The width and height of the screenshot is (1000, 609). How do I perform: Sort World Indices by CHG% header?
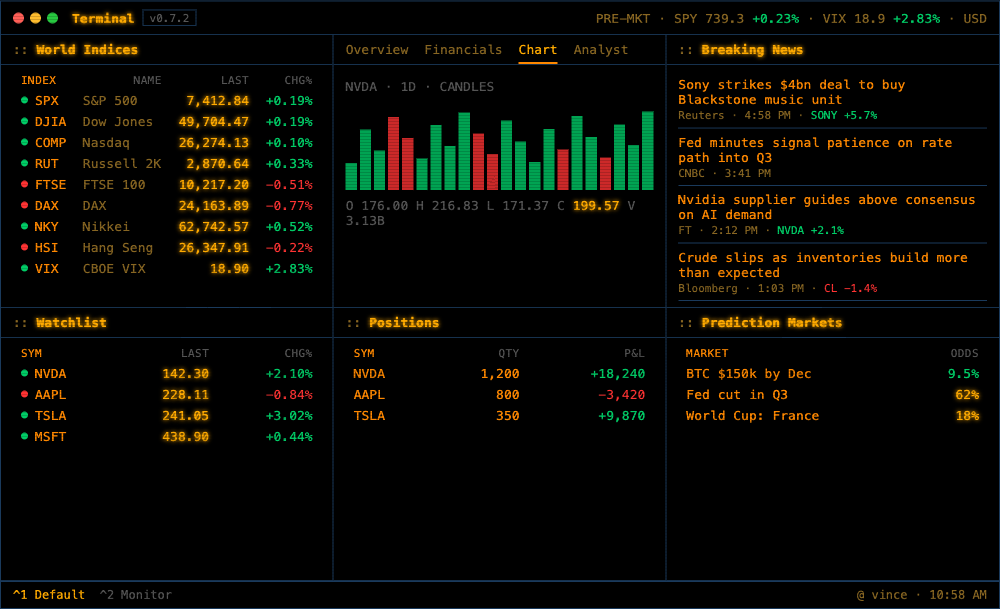298,80
